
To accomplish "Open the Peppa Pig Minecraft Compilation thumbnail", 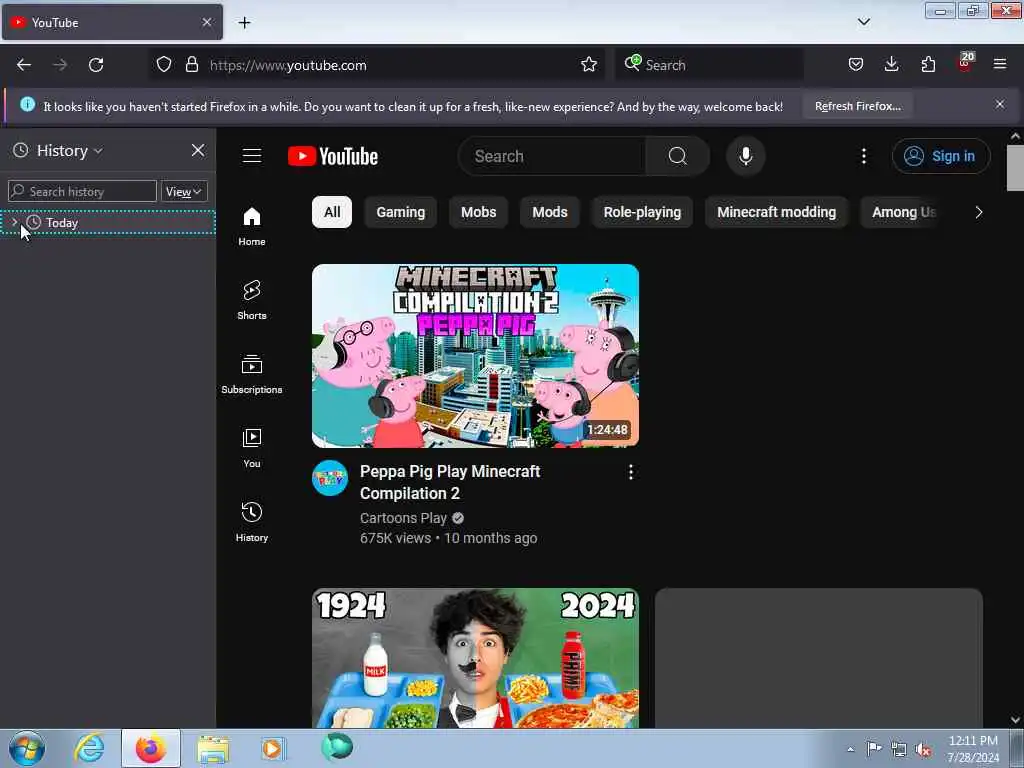I will click(475, 356).
